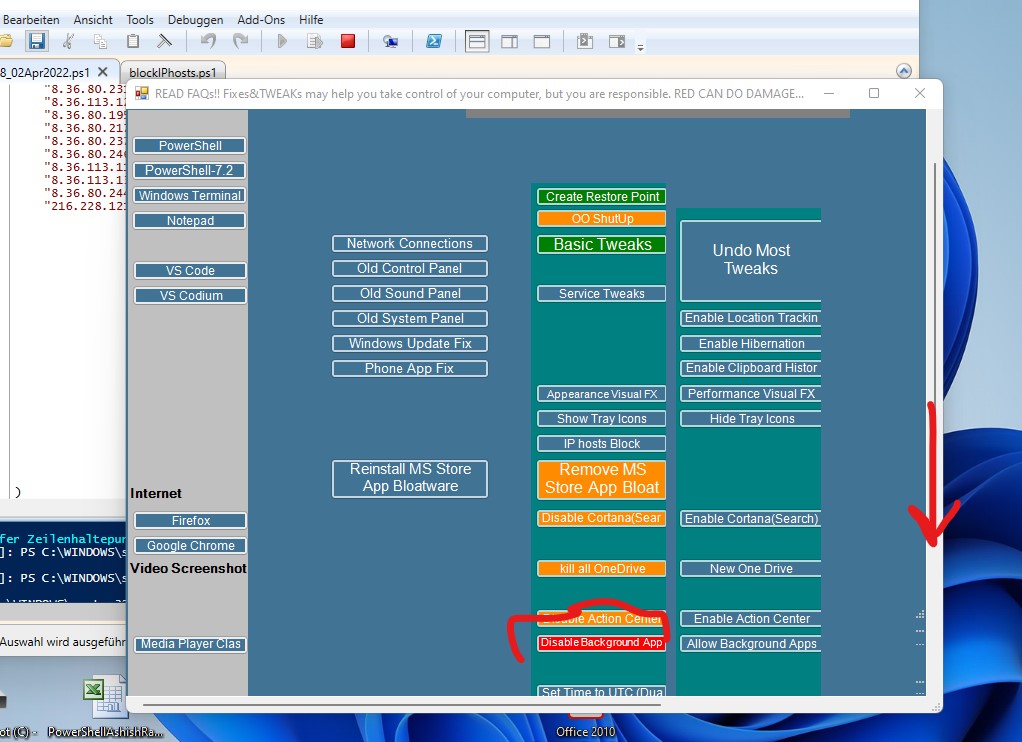
Task: Show script pane maximized layout icon
Action: point(542,42)
